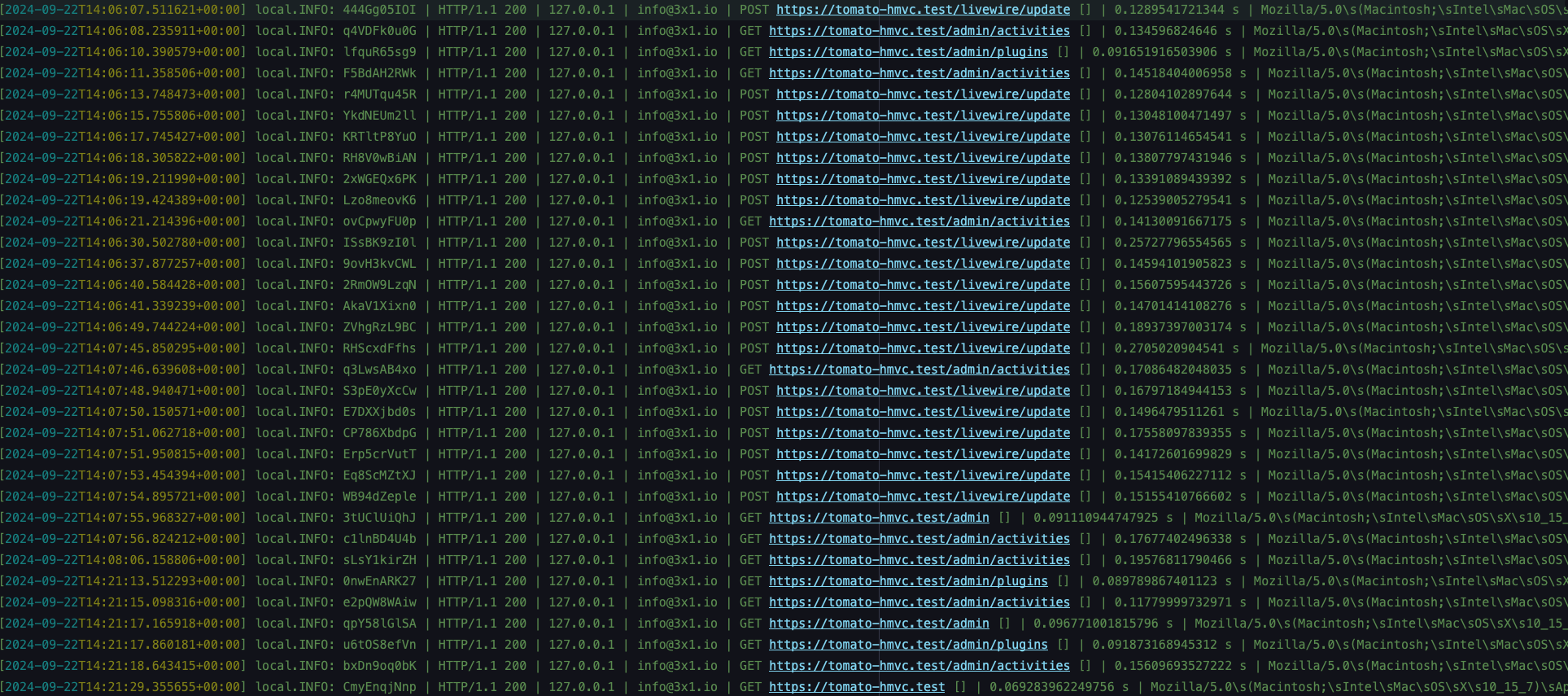This screenshot has height=696, width=1568.
Task: Open admin/activities link in q4VDFk0u0G row
Action: pyautogui.click(x=919, y=31)
